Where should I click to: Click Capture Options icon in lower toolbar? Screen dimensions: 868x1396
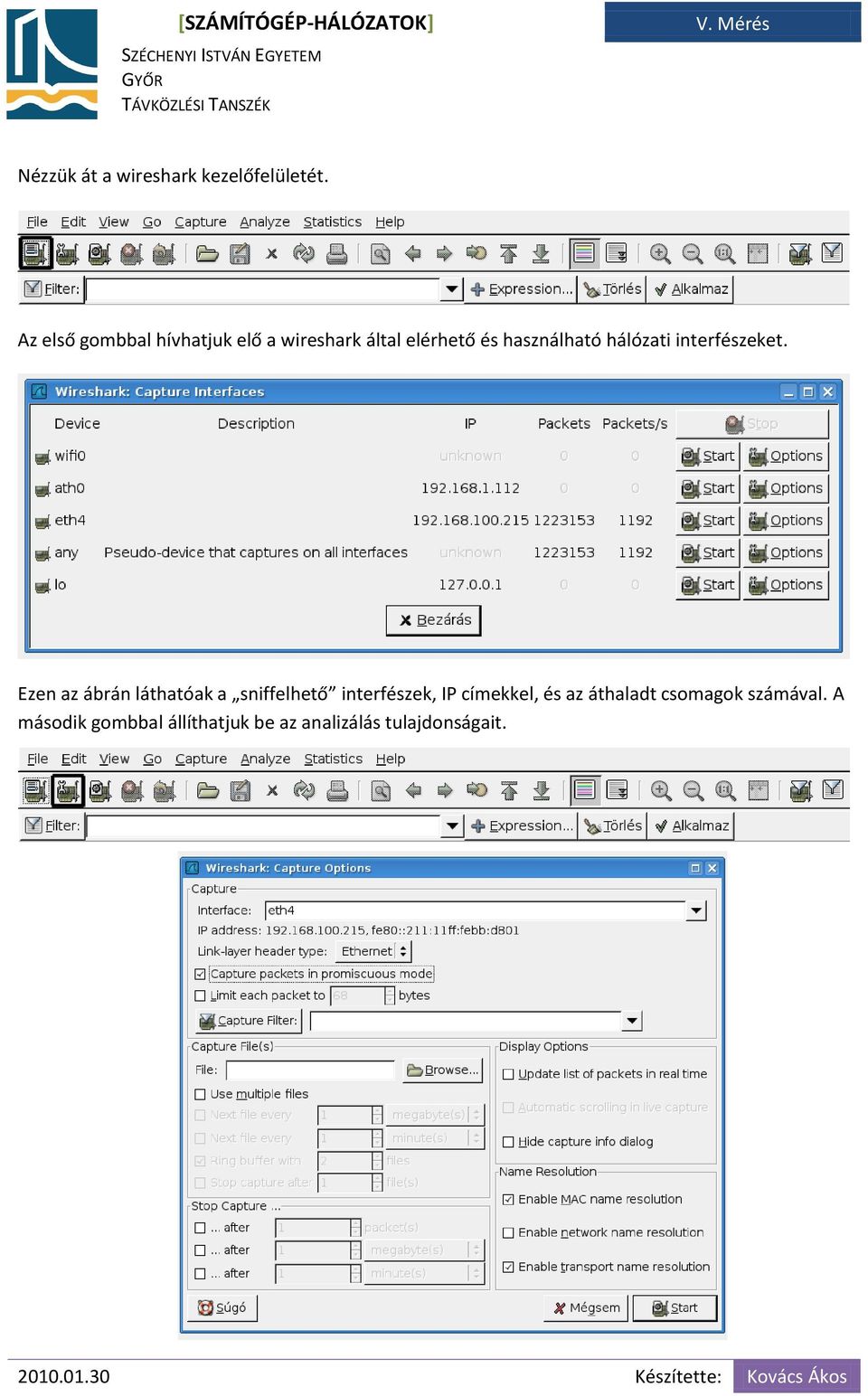pos(68,790)
